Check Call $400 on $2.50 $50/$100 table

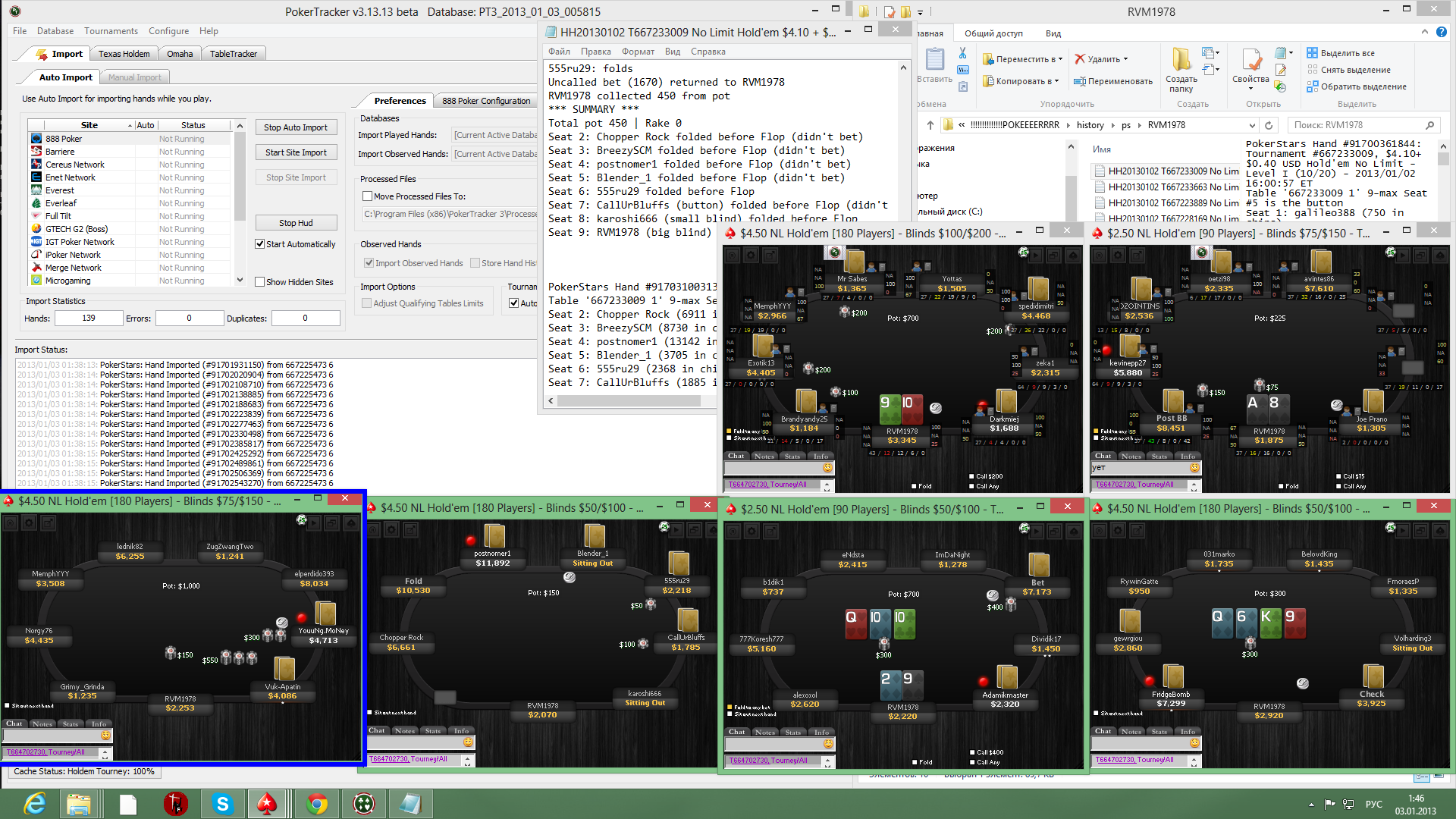972,753
